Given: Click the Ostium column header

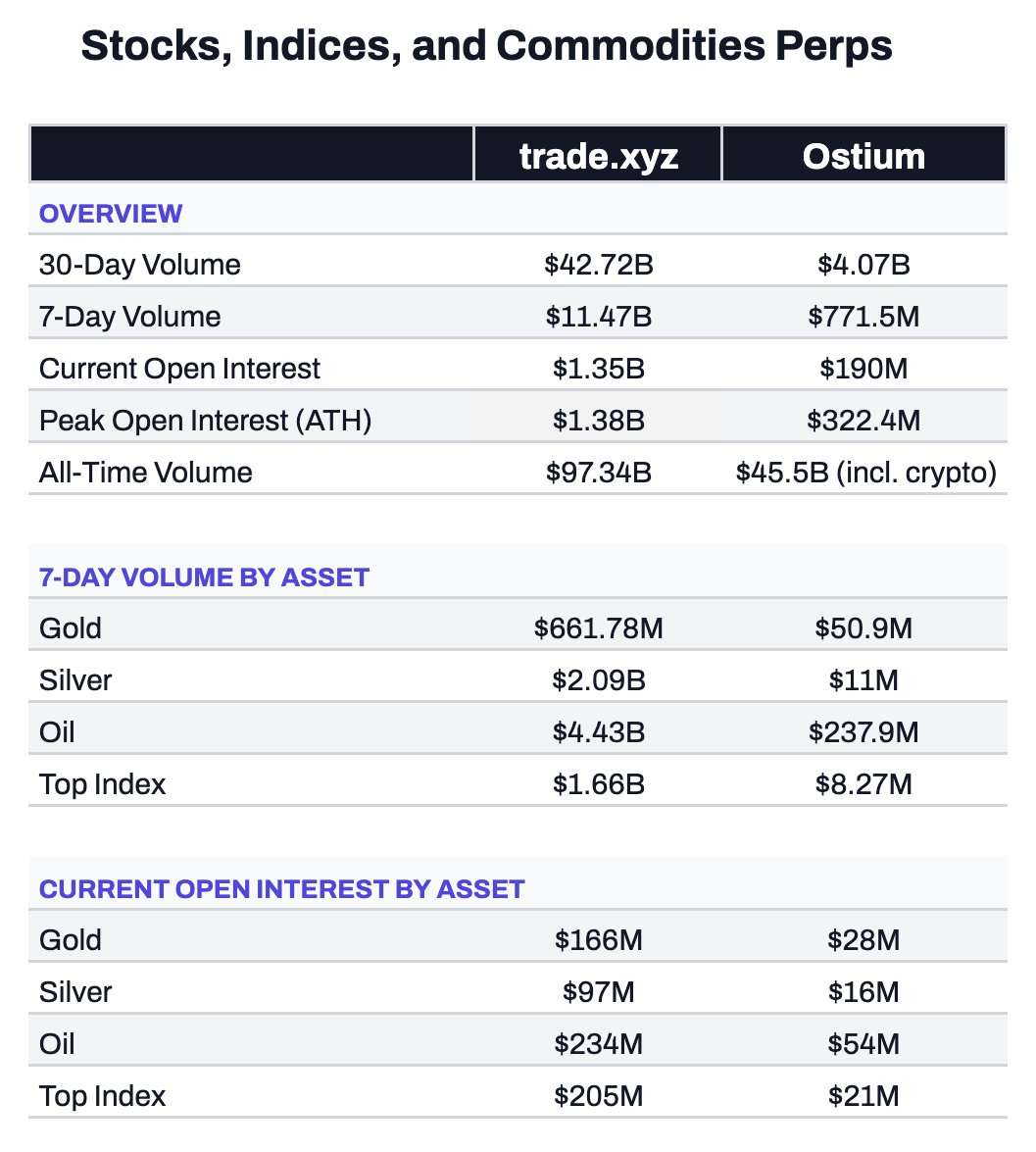Looking at the screenshot, I should (863, 156).
